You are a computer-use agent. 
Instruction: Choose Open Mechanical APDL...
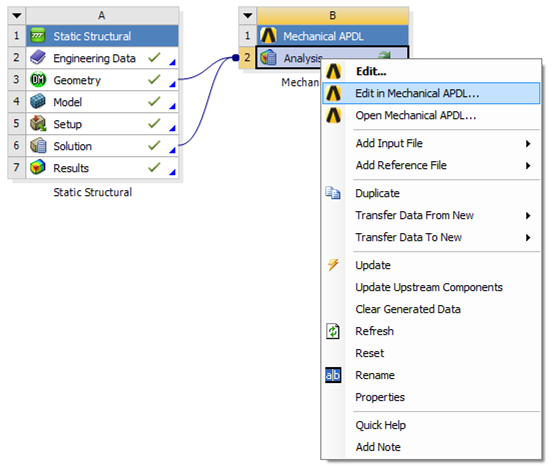point(431,115)
